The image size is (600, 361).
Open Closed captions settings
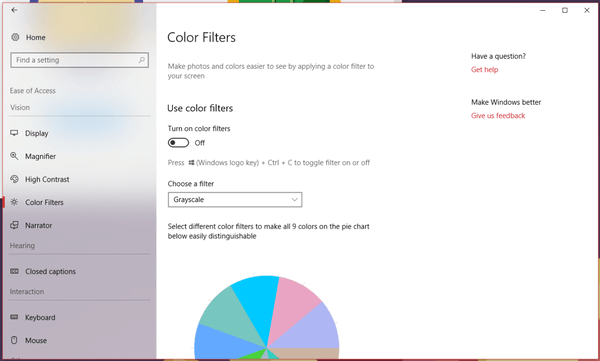click(x=51, y=271)
